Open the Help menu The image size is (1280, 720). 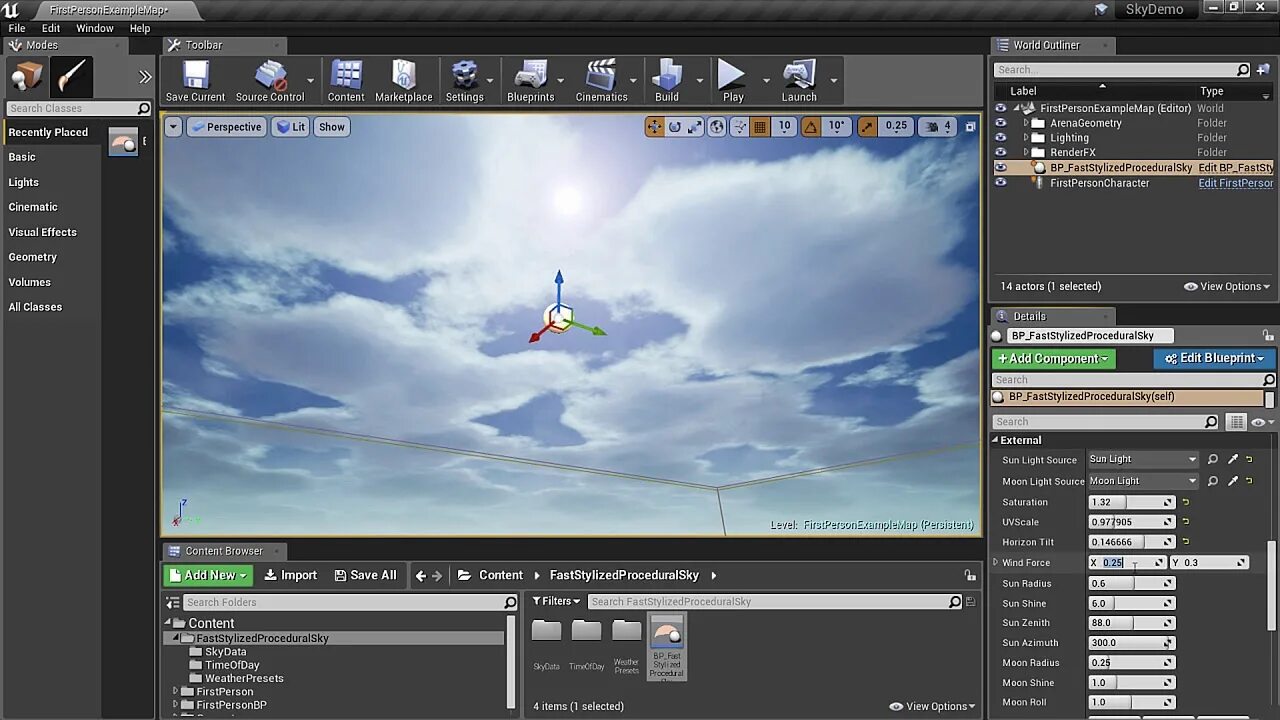click(140, 28)
